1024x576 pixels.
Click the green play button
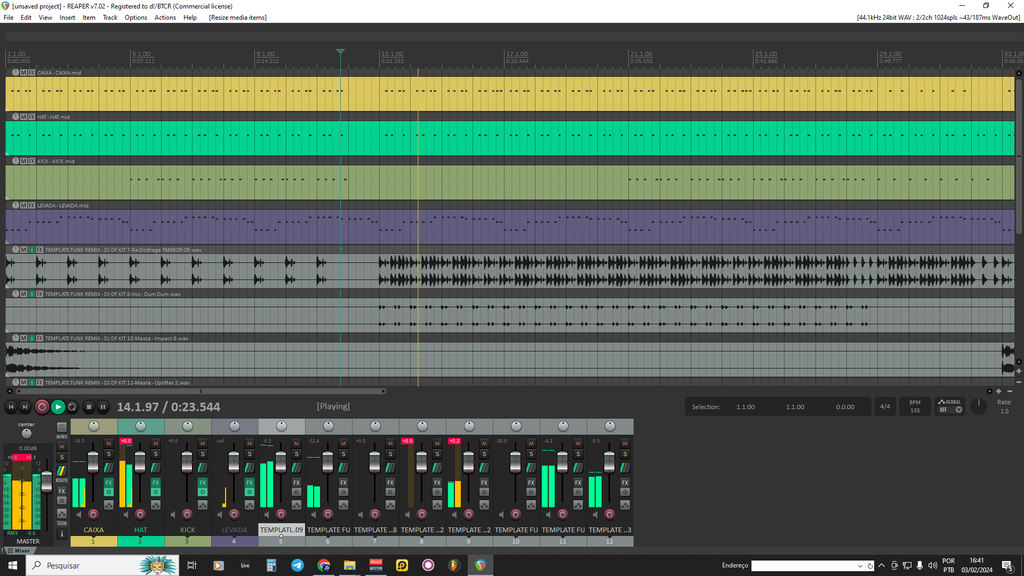(57, 407)
